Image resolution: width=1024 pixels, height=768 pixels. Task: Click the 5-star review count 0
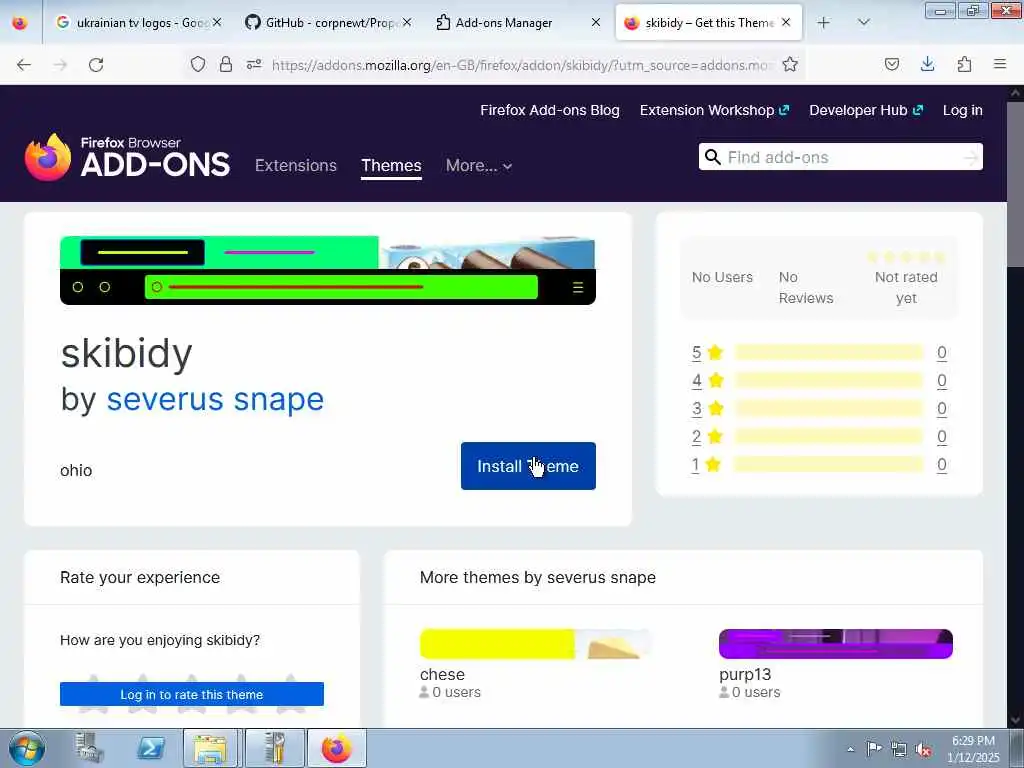point(942,353)
